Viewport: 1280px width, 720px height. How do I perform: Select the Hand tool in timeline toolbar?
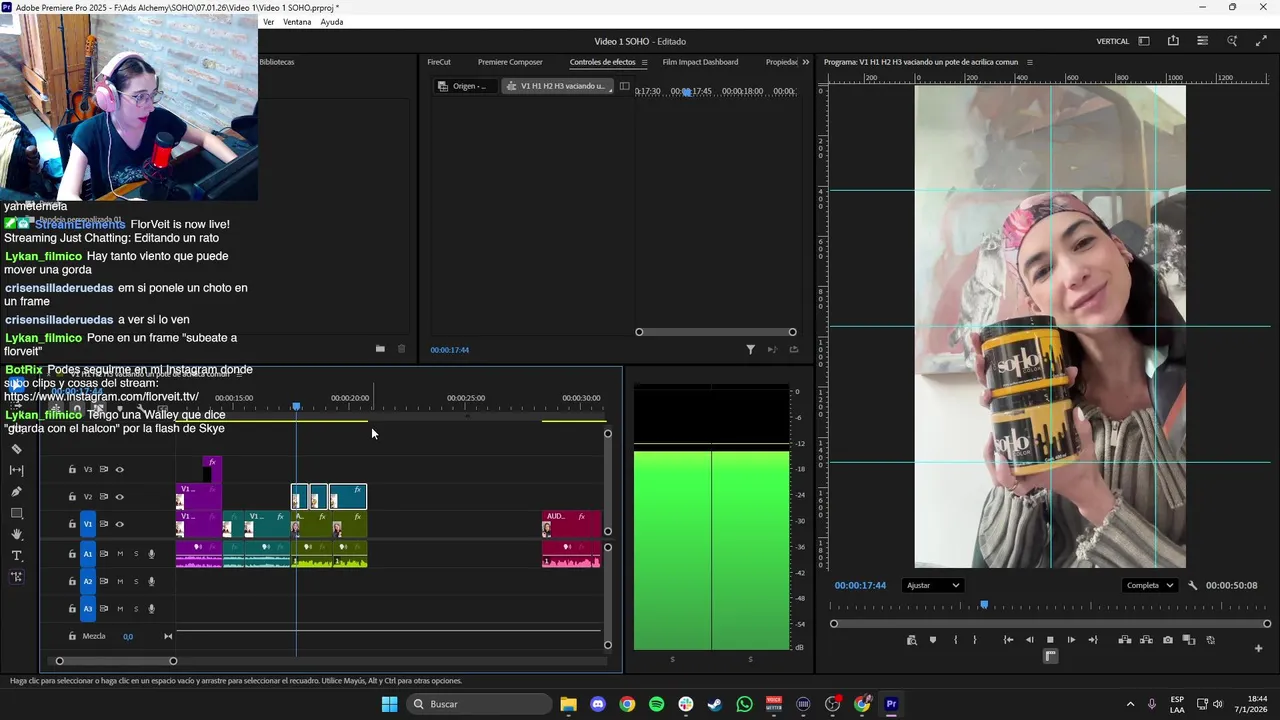[x=16, y=535]
